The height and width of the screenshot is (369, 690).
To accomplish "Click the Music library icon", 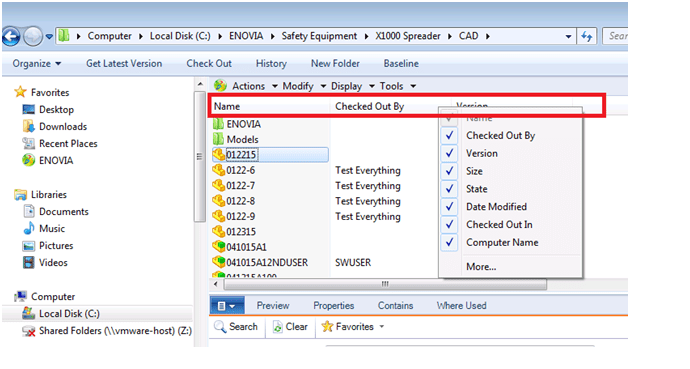I will click(29, 228).
